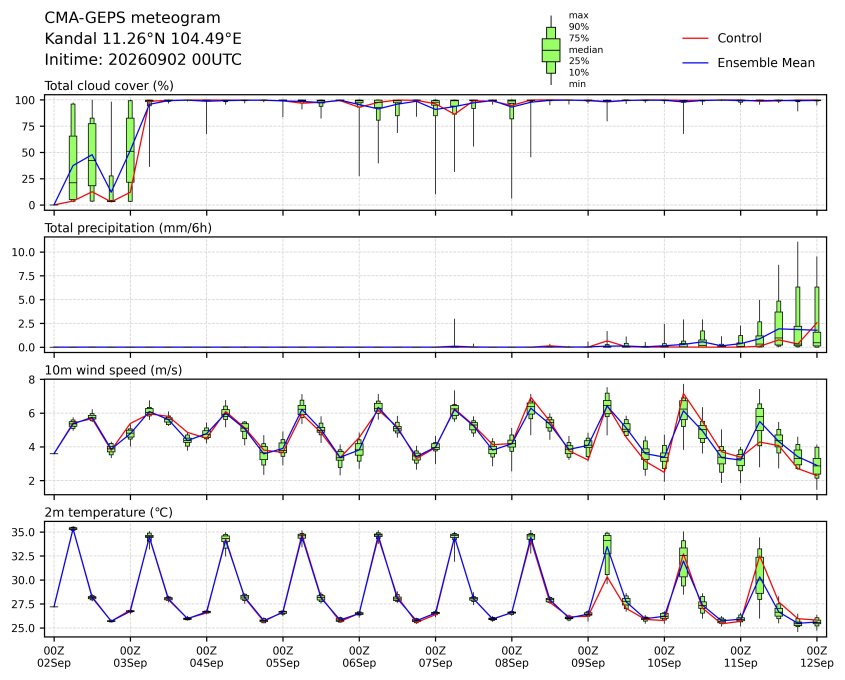Select the red Control legend line
This screenshot has height=680, width=845.
coord(695,38)
